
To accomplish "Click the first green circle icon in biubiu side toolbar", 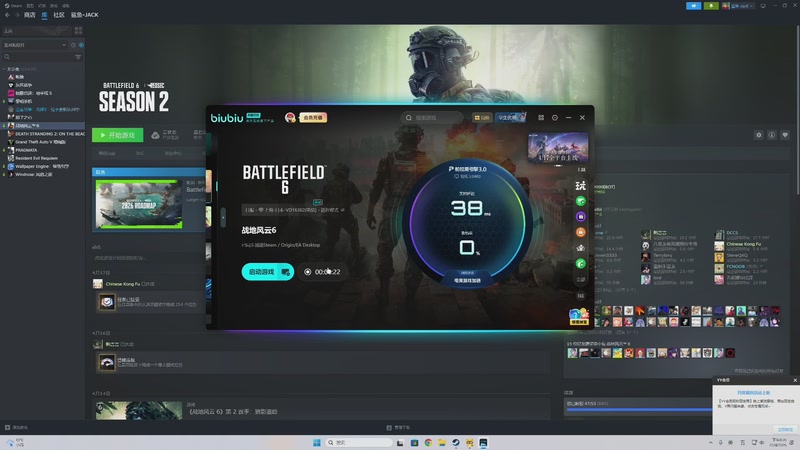I will click(x=581, y=201).
